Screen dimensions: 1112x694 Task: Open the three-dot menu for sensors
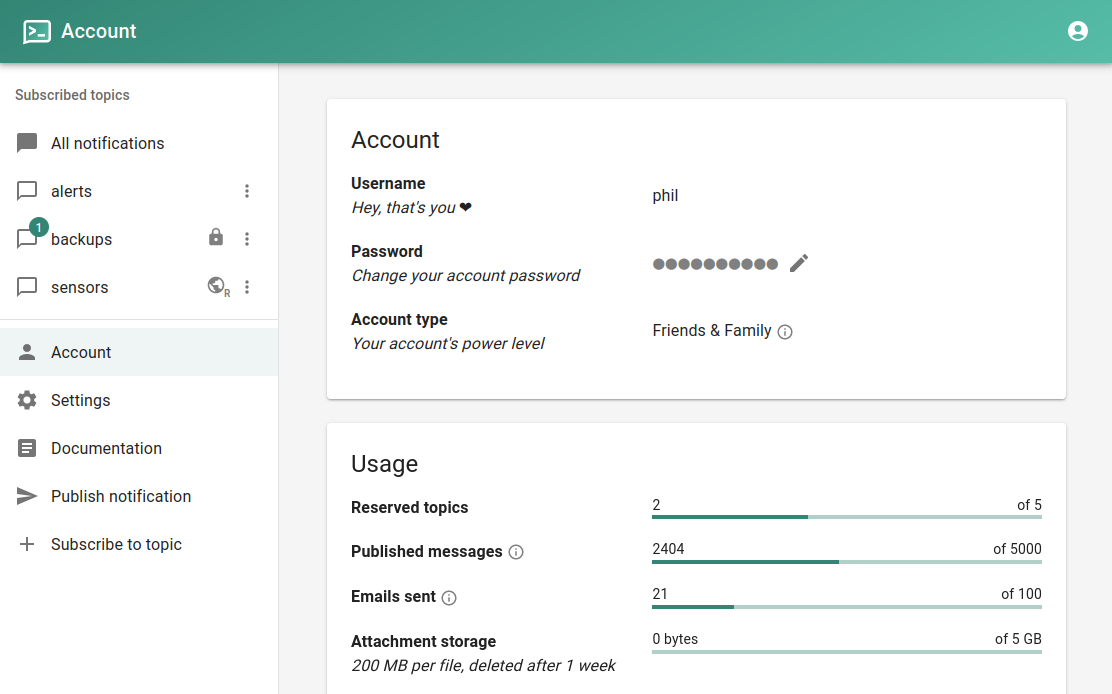point(247,287)
